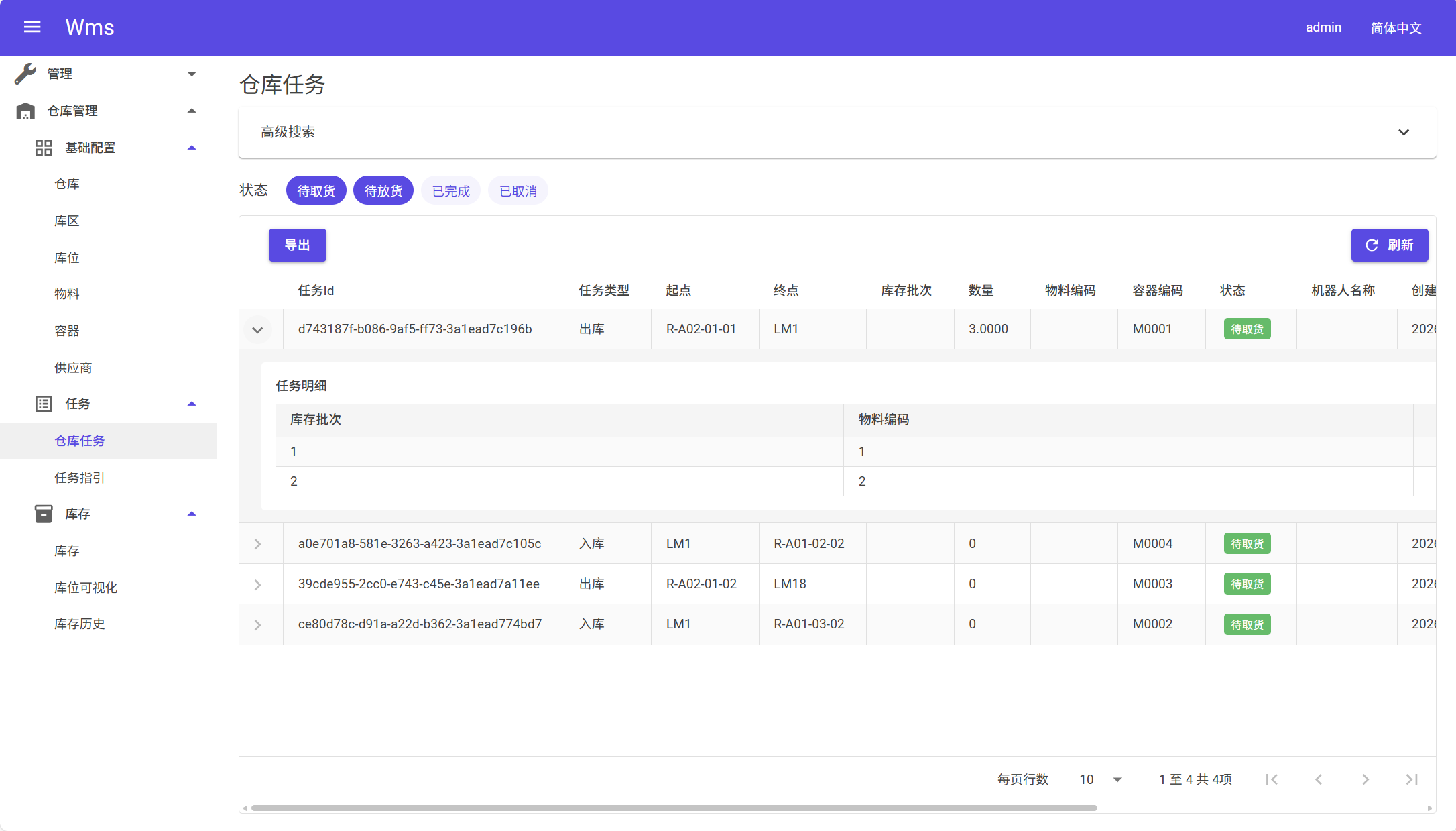The width and height of the screenshot is (1456, 831).
Task: Click the 起点 column header
Action: [x=678, y=290]
